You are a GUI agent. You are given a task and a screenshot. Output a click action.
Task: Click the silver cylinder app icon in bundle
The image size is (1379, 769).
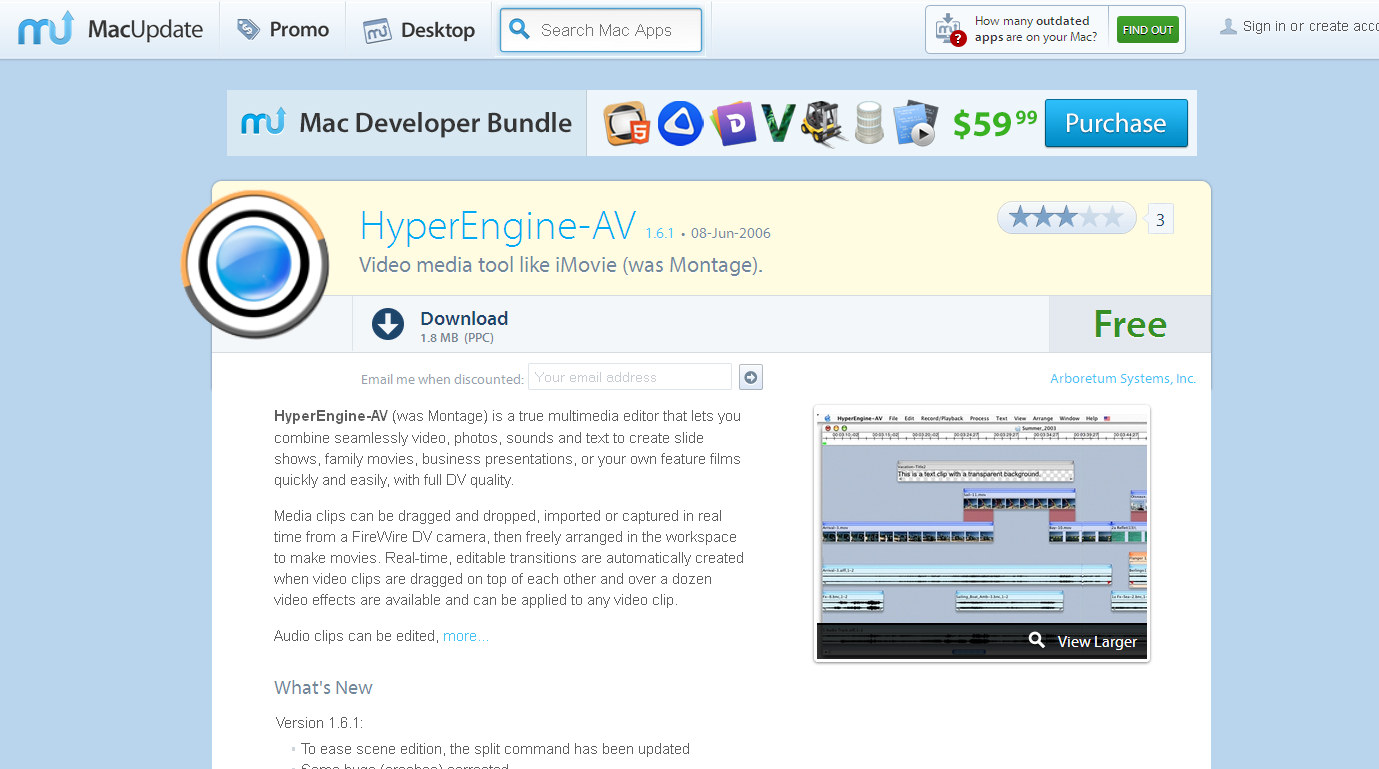870,124
